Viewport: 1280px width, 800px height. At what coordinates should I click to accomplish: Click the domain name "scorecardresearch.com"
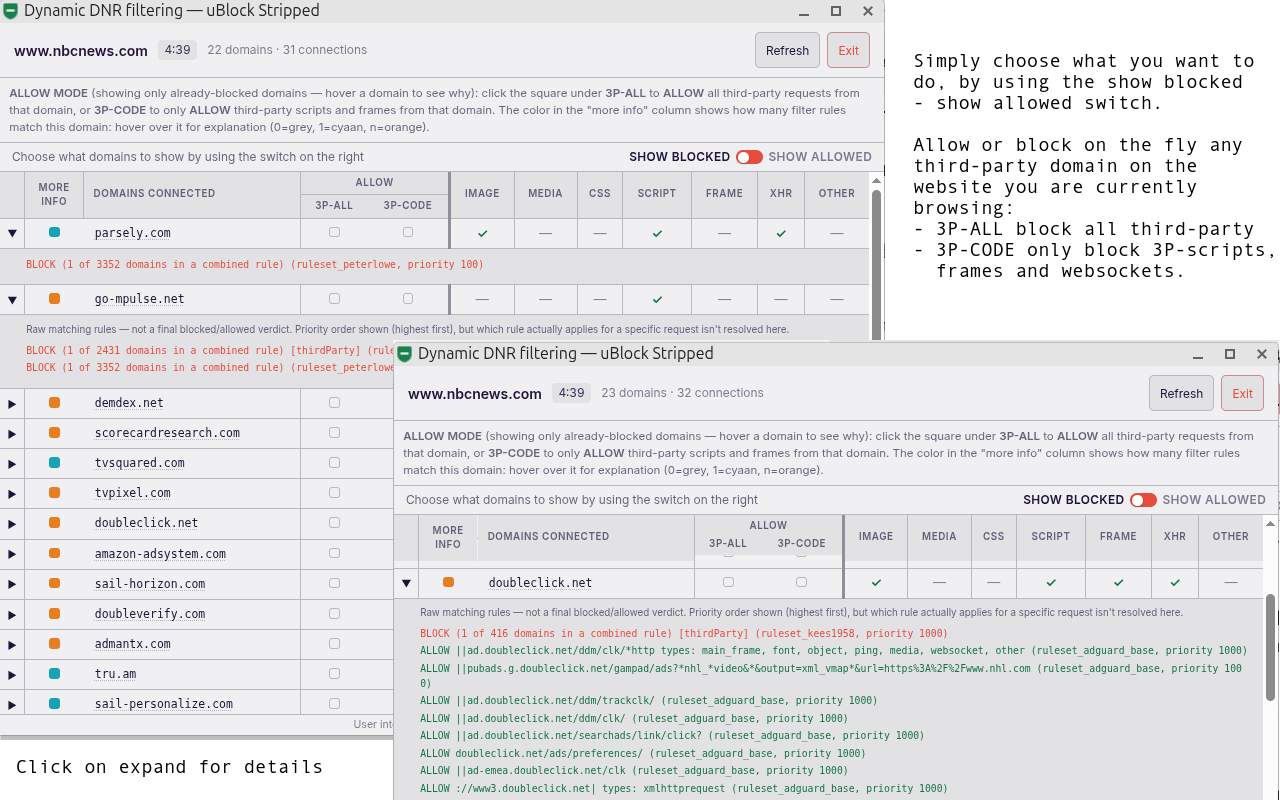[x=167, y=433]
